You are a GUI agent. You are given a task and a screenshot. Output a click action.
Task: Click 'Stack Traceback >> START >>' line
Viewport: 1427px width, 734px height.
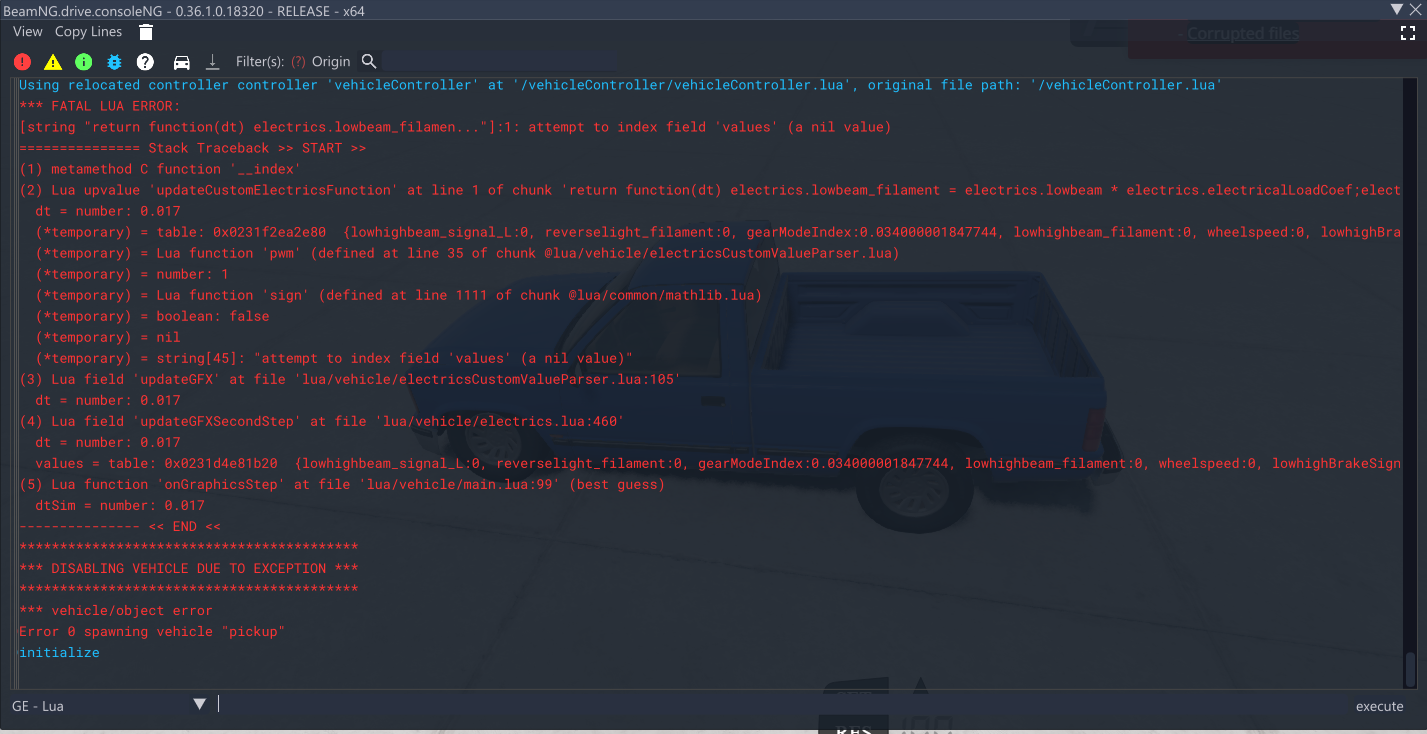[x=193, y=148]
